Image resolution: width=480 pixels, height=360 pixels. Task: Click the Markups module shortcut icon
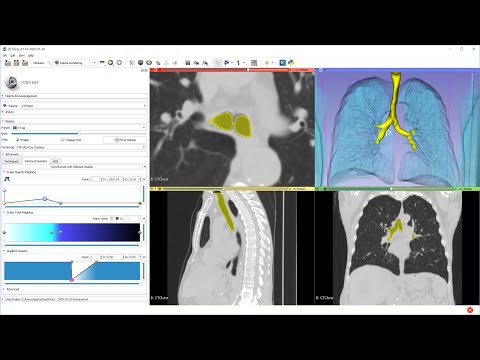pos(166,63)
